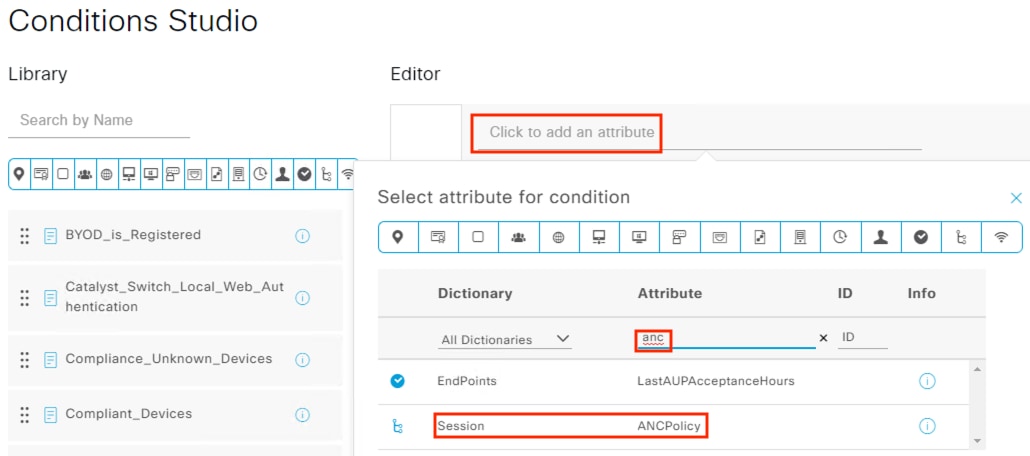The image size is (1030, 456).
Task: Select the Compliance_Unknown_Devices library condition
Action: click(175, 359)
